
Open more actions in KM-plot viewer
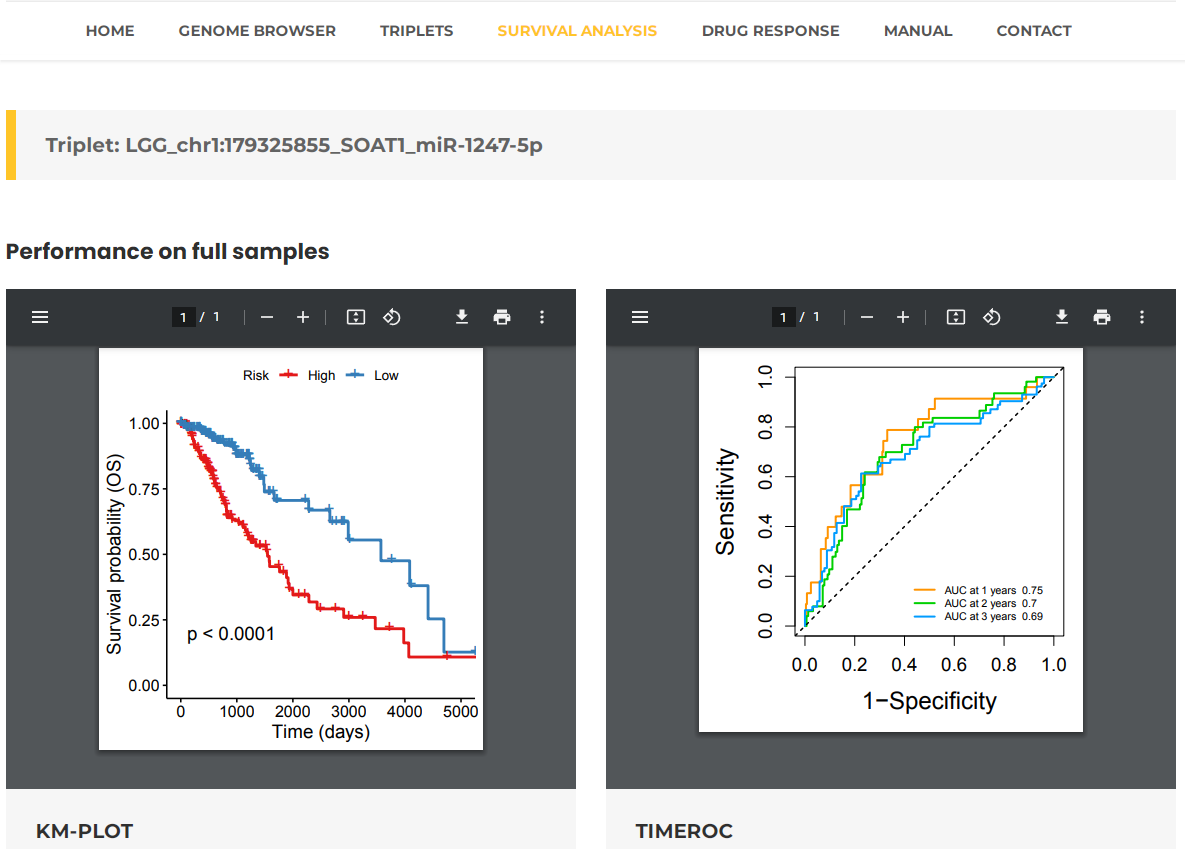[x=542, y=318]
